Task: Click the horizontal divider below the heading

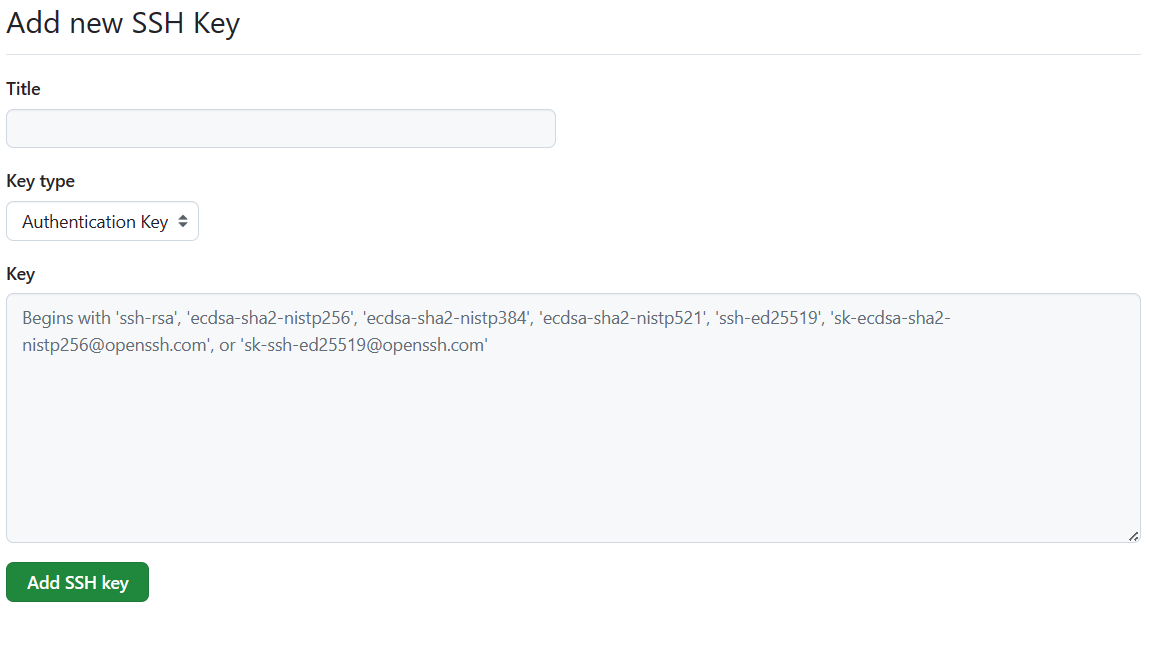Action: coord(573,54)
